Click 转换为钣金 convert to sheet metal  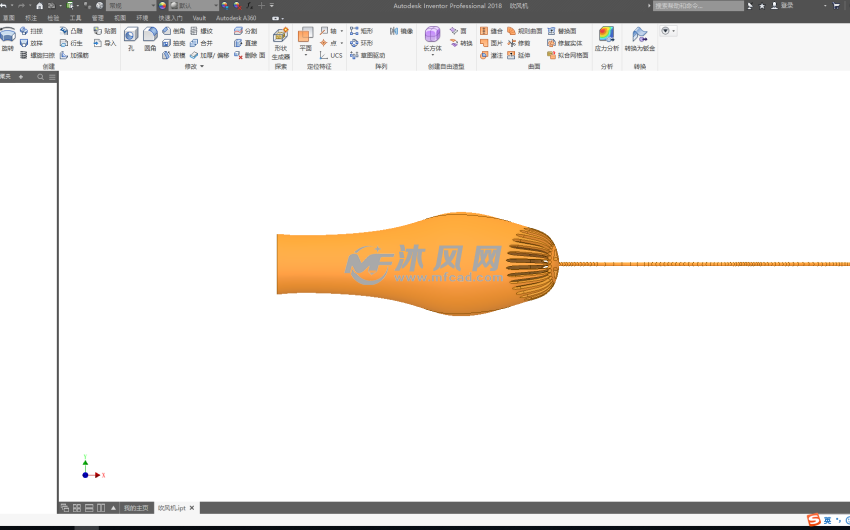click(x=639, y=39)
